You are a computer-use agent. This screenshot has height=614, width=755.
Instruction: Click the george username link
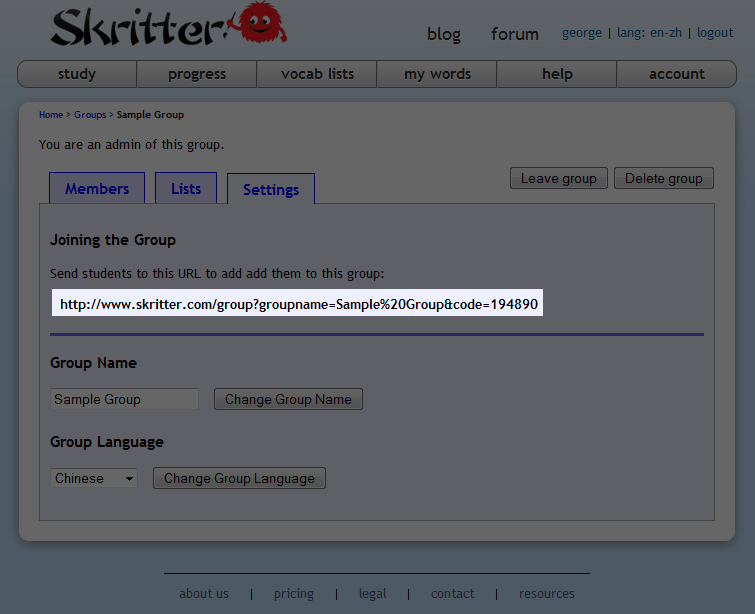pyautogui.click(x=582, y=33)
